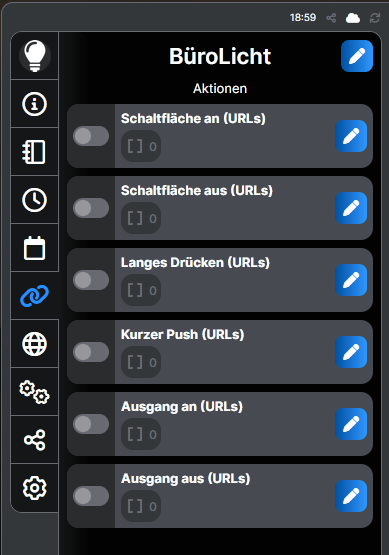
Task: Enable the Langes Drücken (URLs) toggle
Action: tap(91, 280)
